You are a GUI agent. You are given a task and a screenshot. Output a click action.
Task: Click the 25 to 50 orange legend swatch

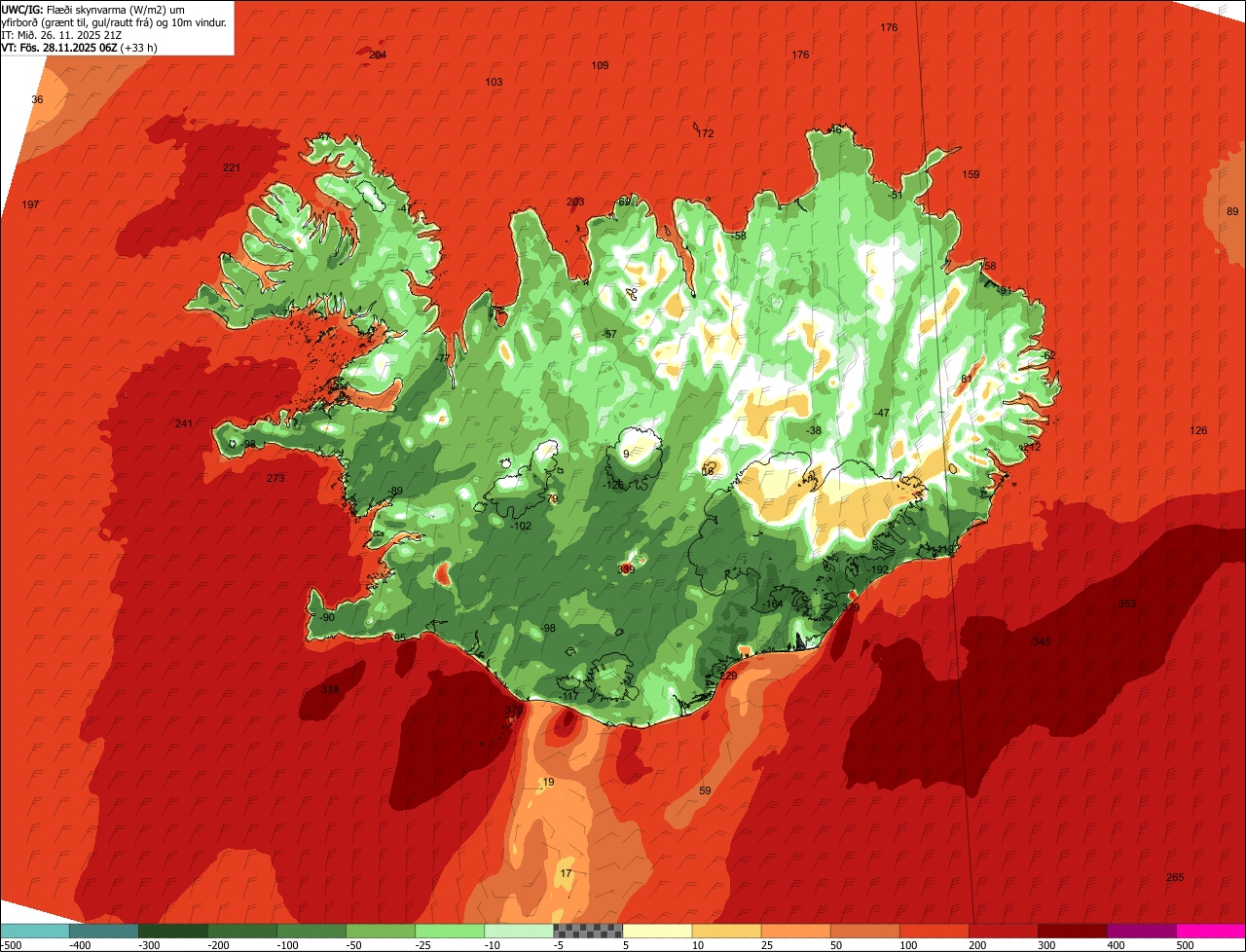[x=795, y=931]
